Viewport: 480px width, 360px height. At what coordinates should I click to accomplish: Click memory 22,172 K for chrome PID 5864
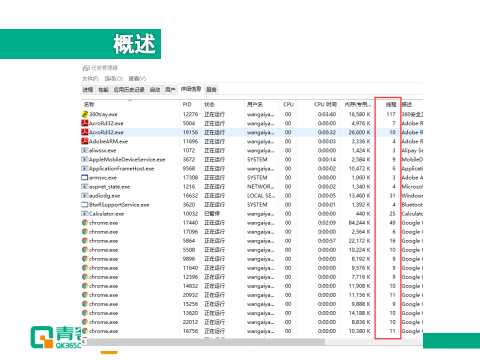pyautogui.click(x=359, y=240)
